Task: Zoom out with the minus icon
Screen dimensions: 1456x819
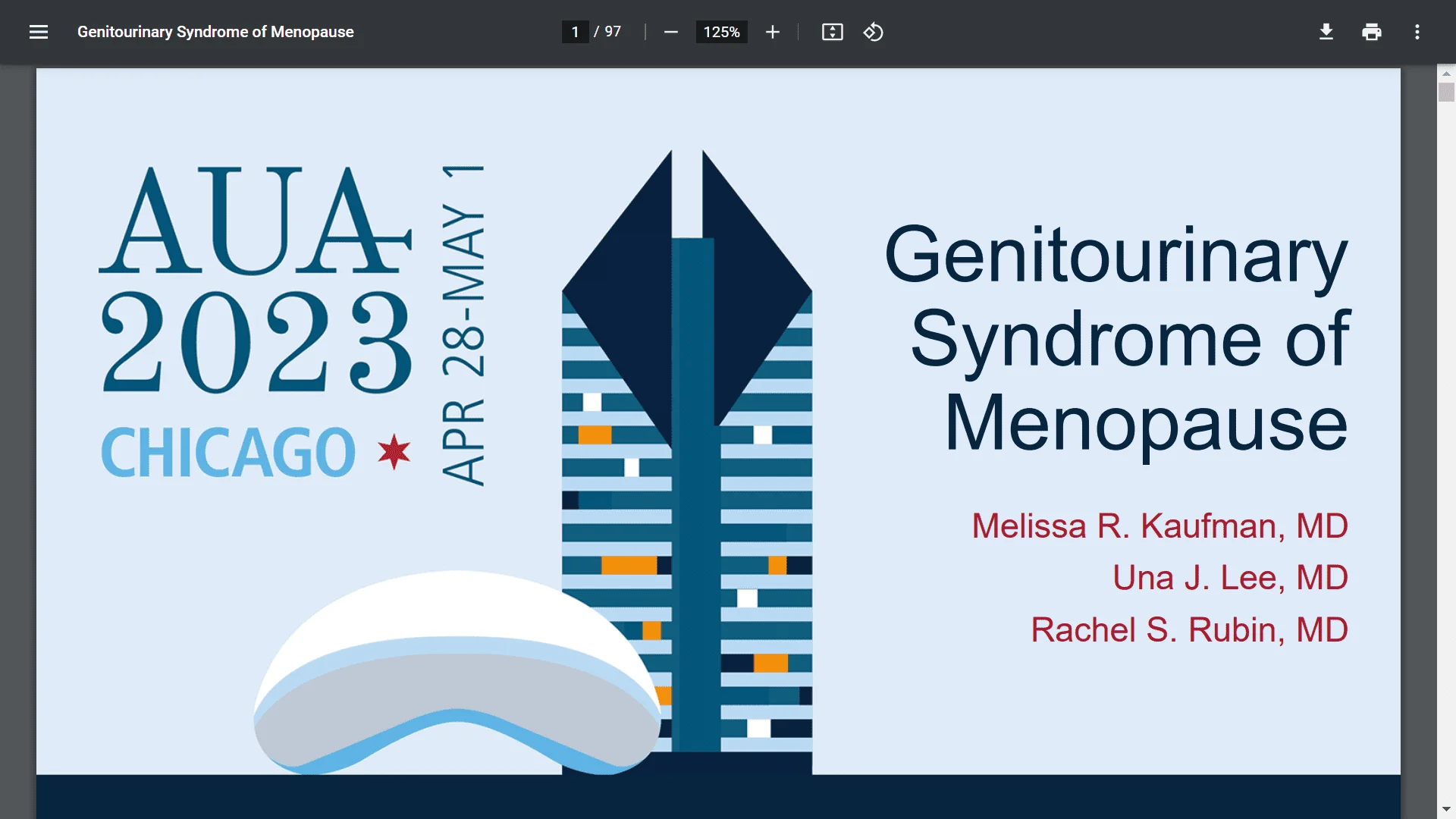Action: point(670,32)
